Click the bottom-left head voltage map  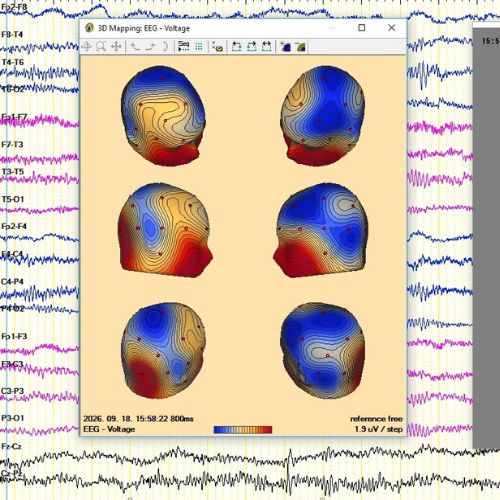(x=163, y=351)
